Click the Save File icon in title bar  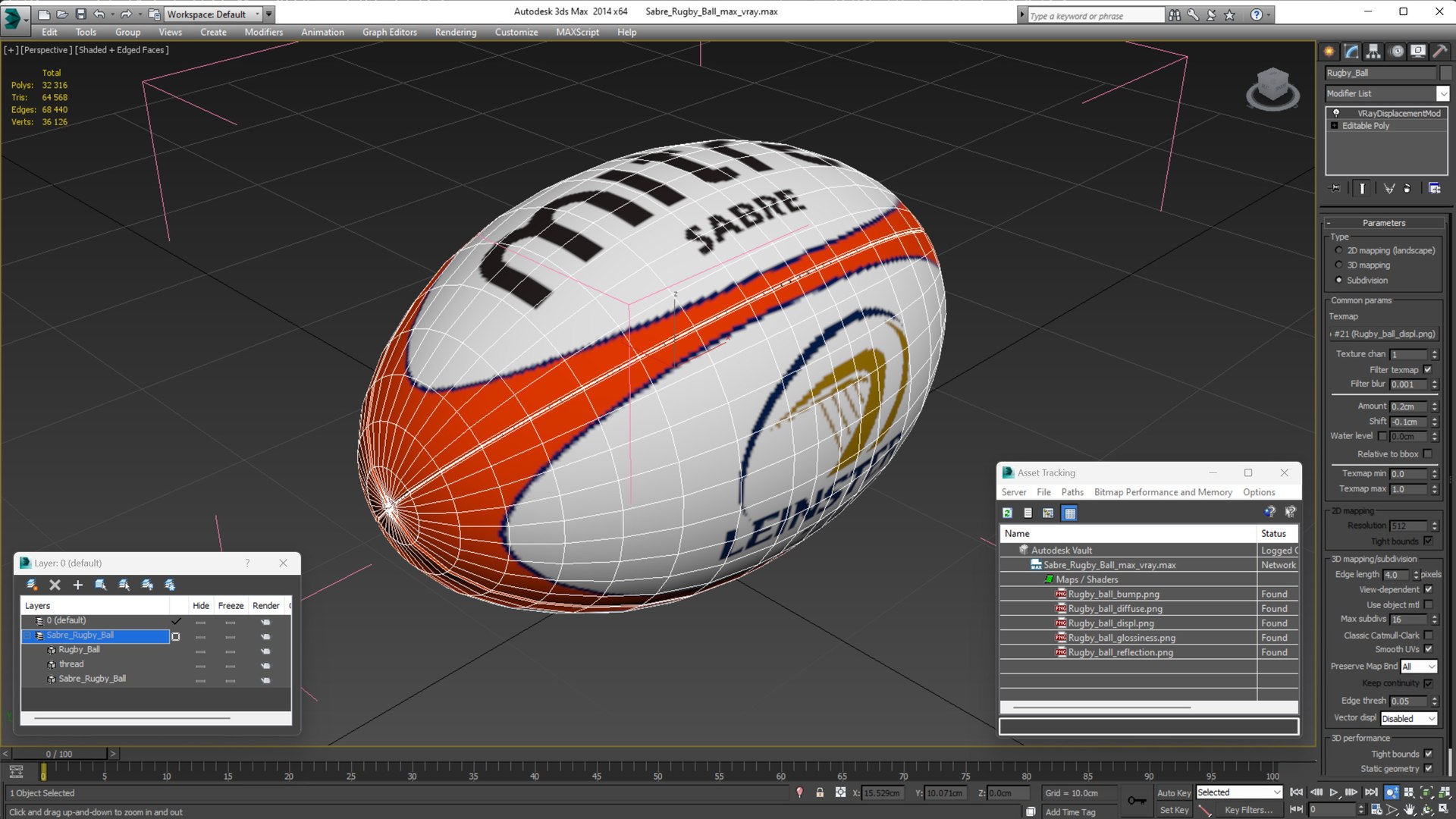tap(81, 14)
